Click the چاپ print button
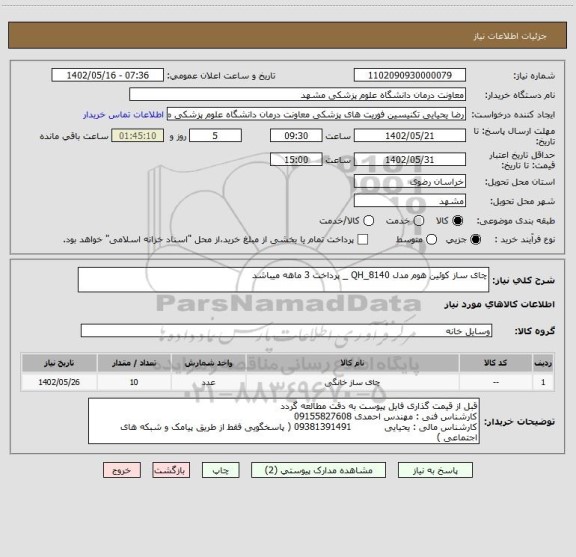Viewport: 576px width, 557px height. coord(221,470)
